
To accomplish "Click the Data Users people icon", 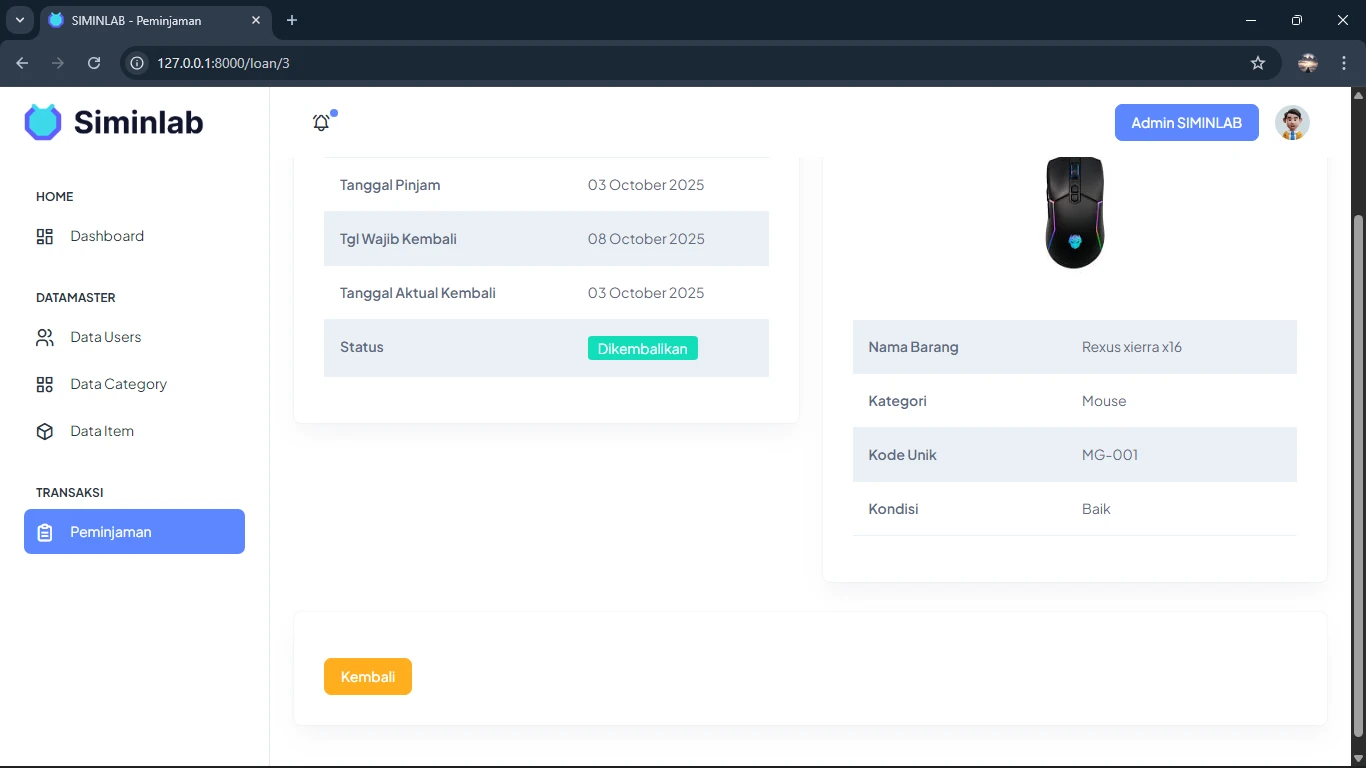I will click(45, 338).
